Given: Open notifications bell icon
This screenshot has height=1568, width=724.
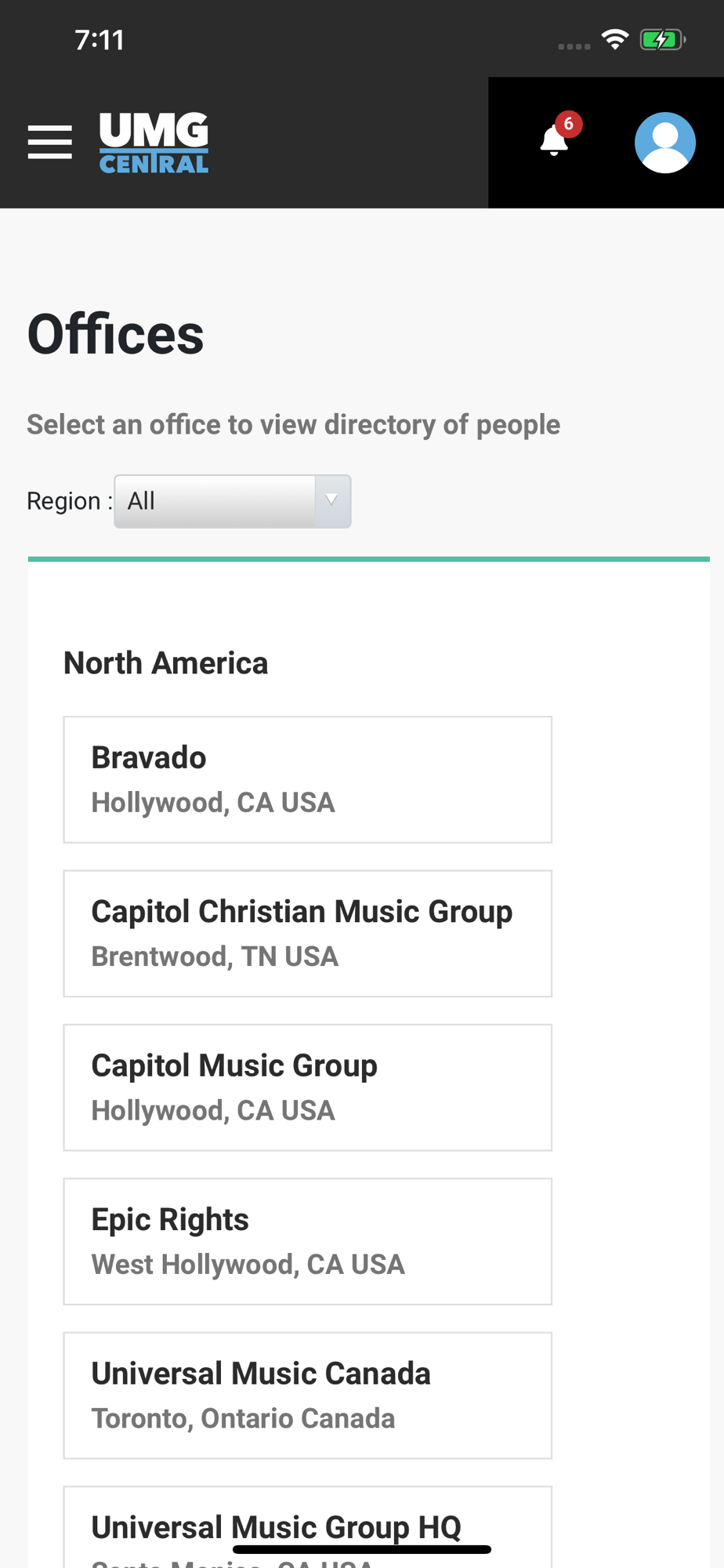Looking at the screenshot, I should pos(553,142).
